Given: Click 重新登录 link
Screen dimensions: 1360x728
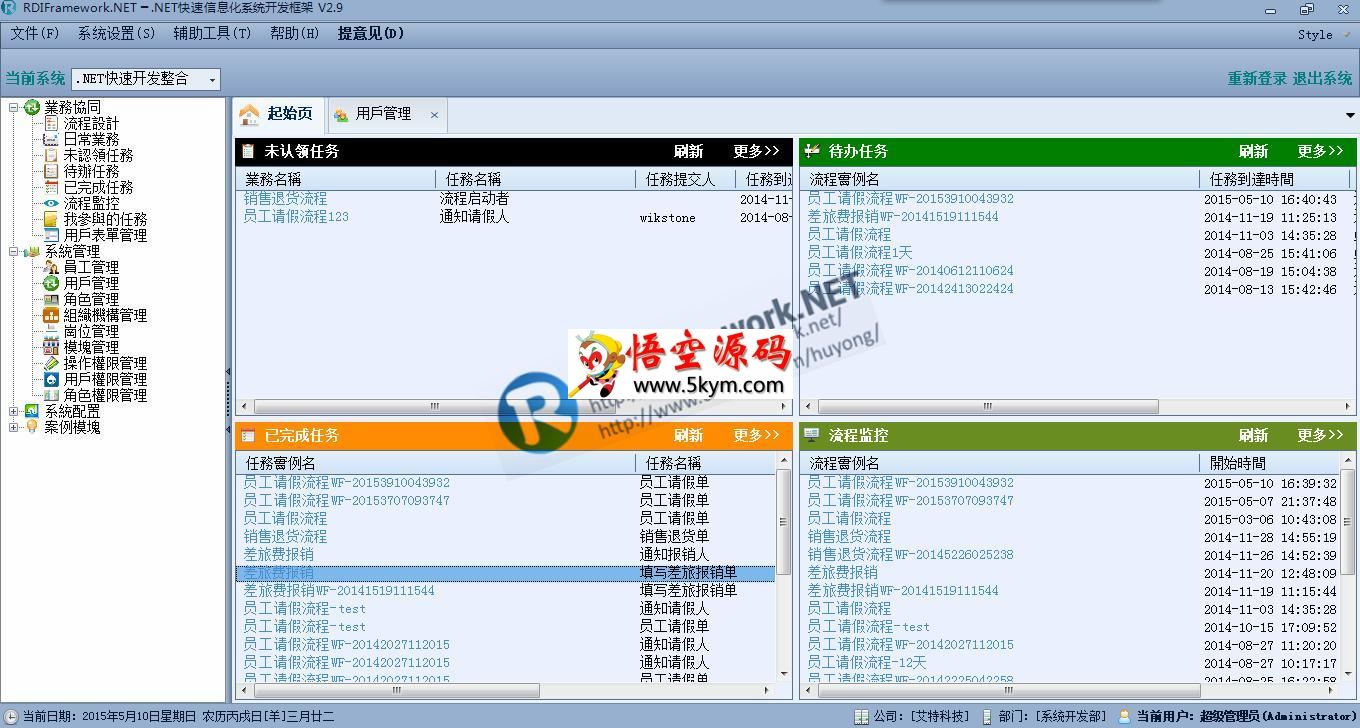Looking at the screenshot, I should (x=1257, y=78).
